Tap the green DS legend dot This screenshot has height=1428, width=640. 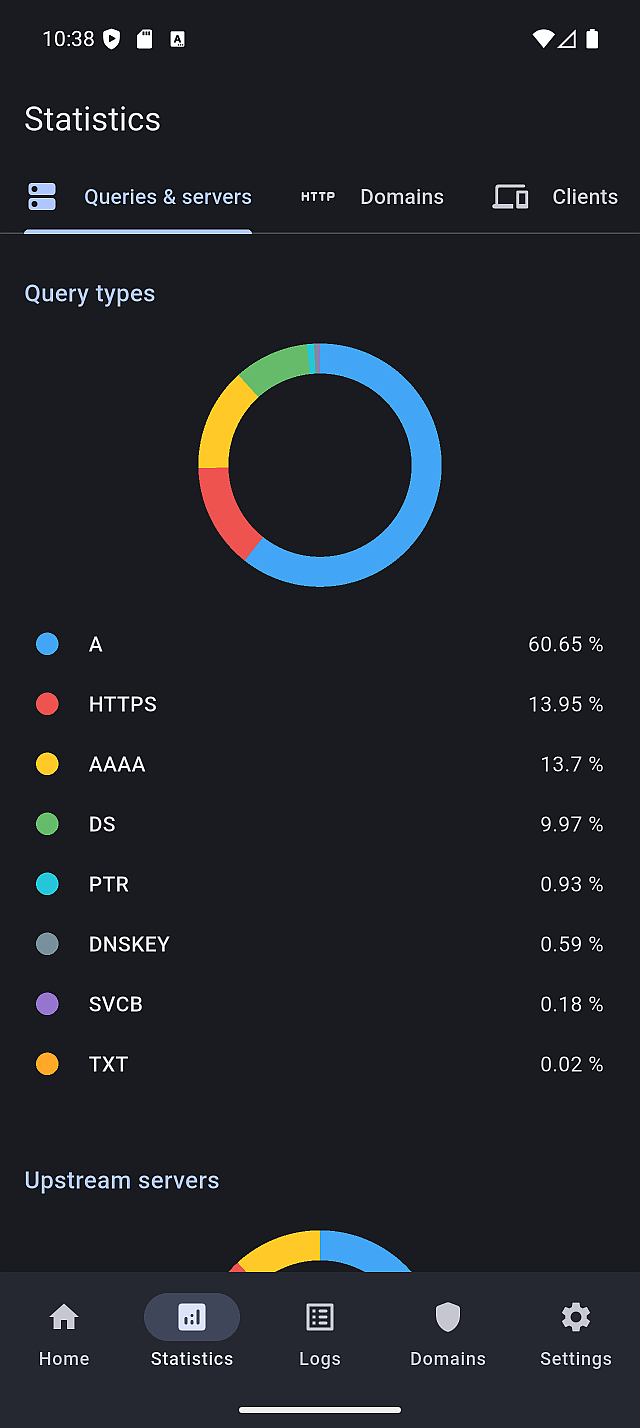[x=47, y=824]
